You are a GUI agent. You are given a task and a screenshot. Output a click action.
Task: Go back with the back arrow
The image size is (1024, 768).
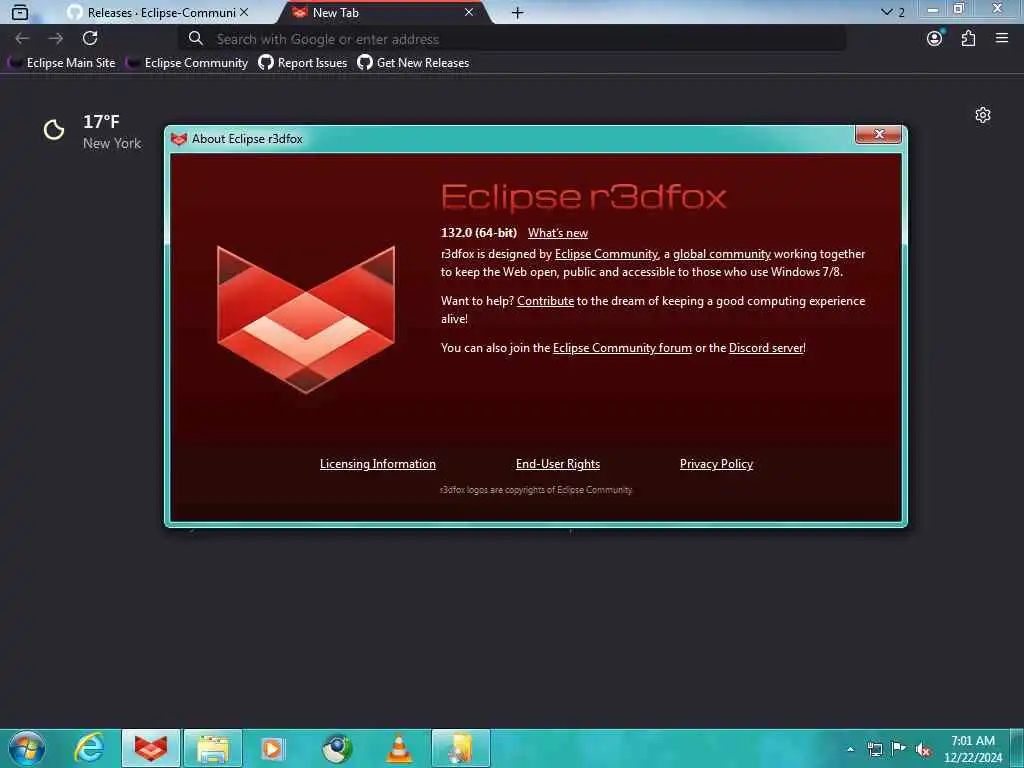(22, 39)
